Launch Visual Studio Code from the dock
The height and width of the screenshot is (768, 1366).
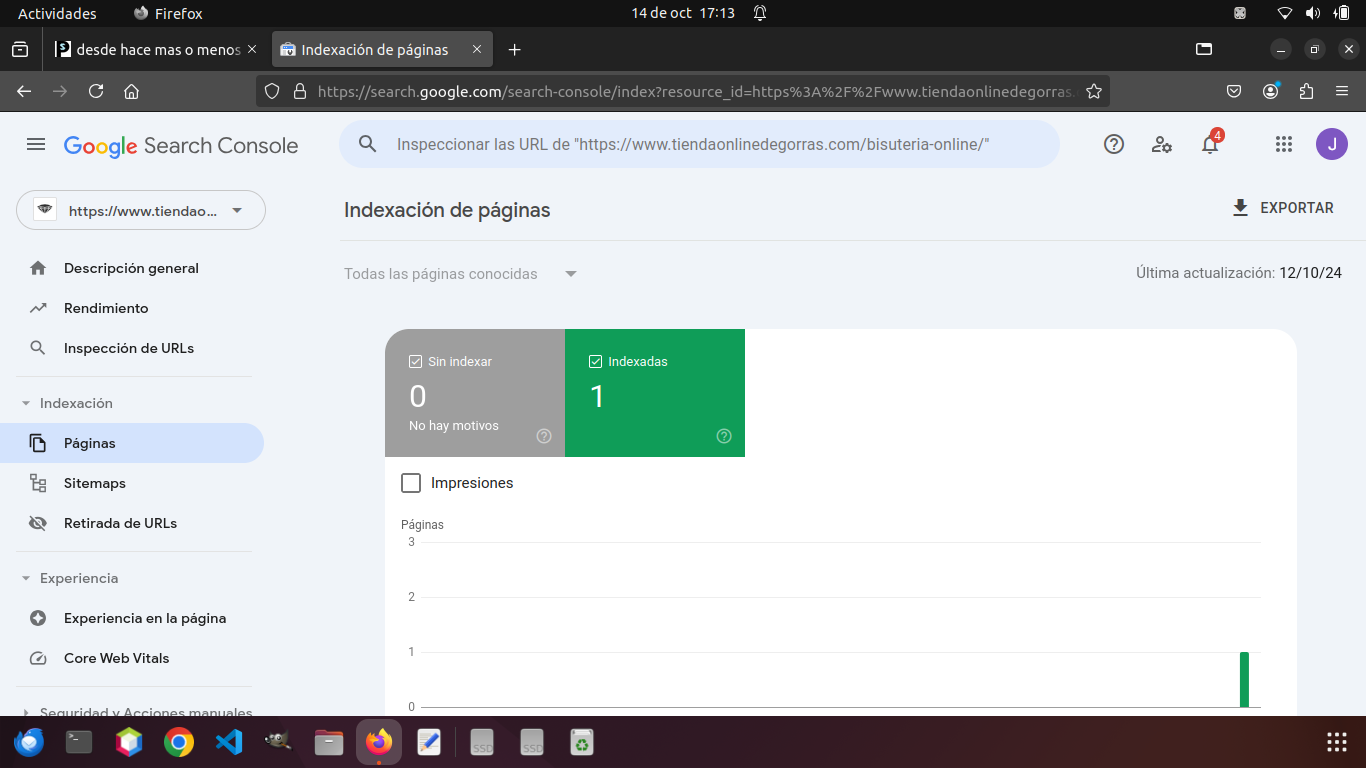[x=229, y=742]
